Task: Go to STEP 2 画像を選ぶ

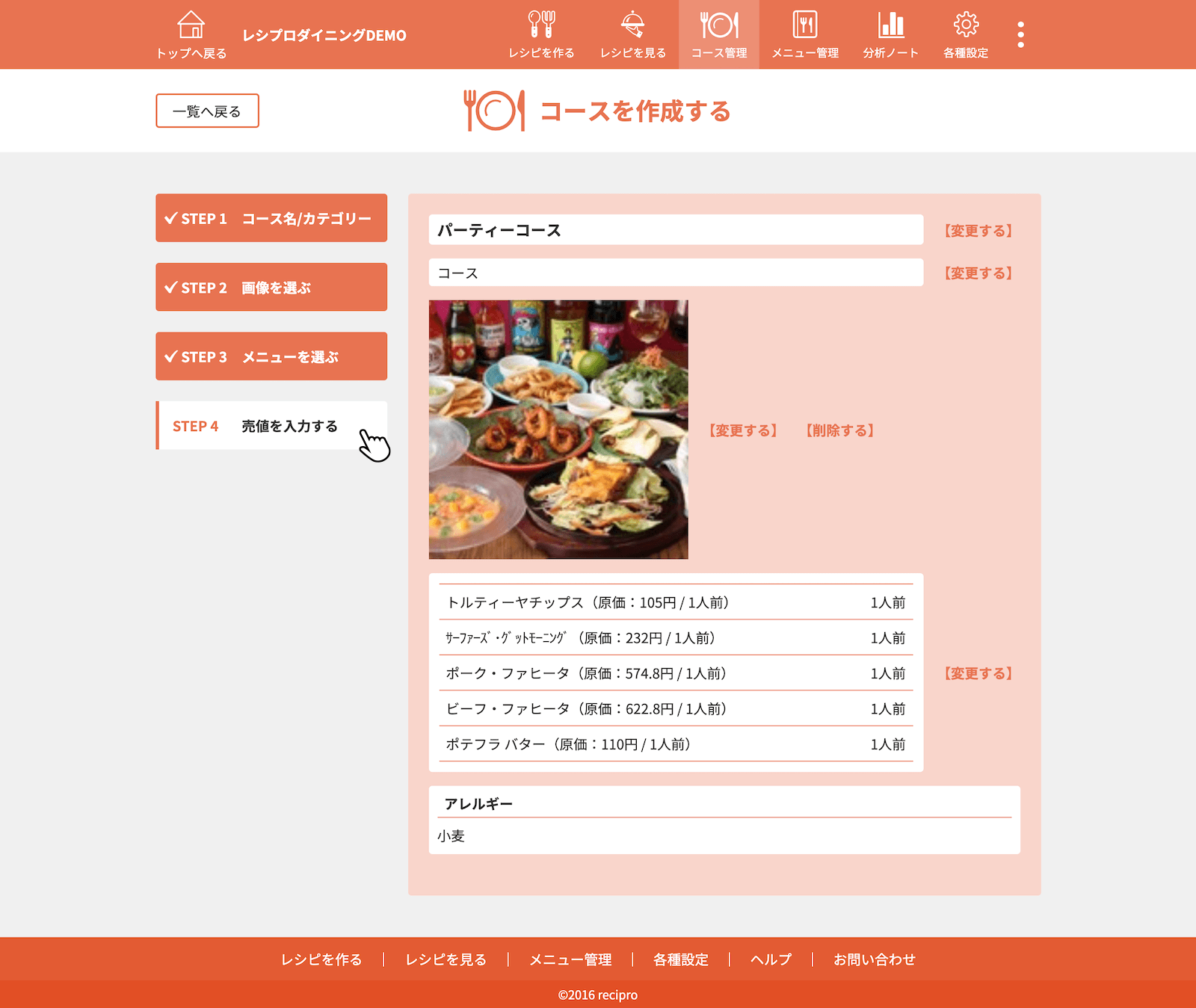Action: 271,287
